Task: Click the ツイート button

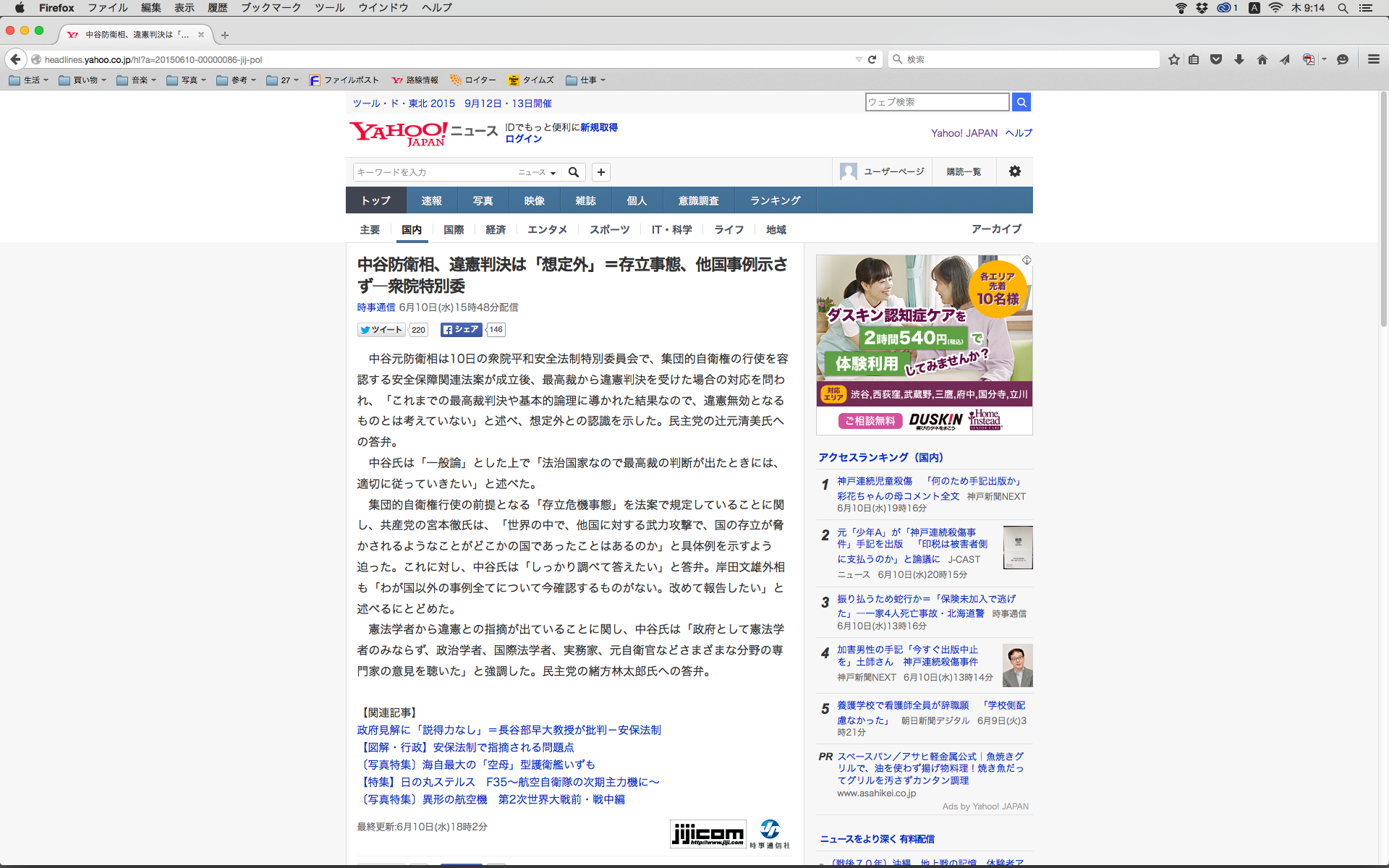Action: pyautogui.click(x=382, y=330)
